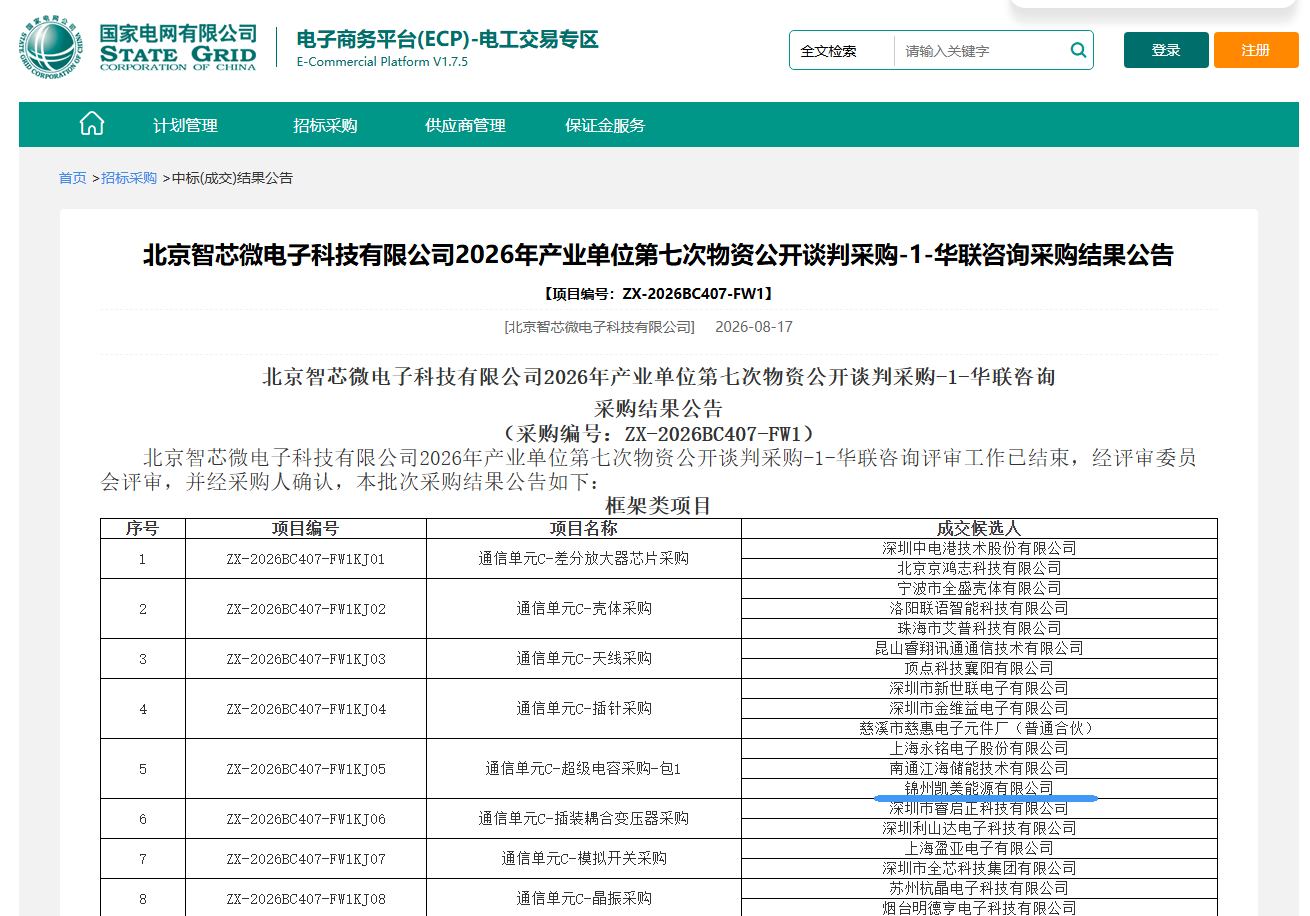Click candidate 烟台明德亨电子科技有限公司
The height and width of the screenshot is (916, 1310).
(x=979, y=908)
